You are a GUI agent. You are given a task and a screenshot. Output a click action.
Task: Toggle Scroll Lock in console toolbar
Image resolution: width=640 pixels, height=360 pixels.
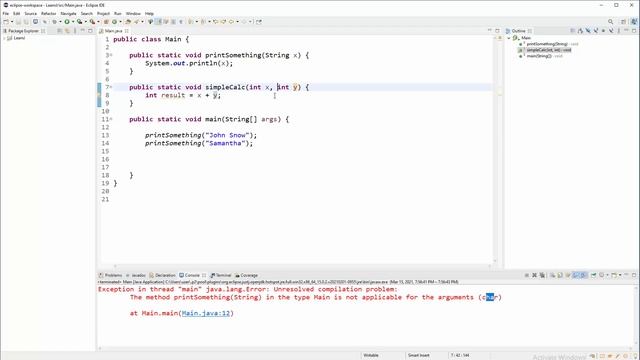tap(560, 275)
